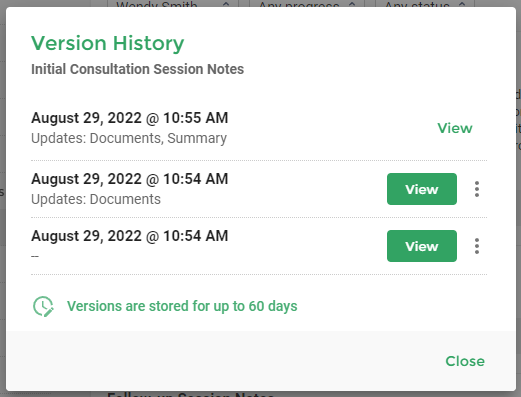This screenshot has height=397, width=521.
Task: Click the 'Updates: Documents' description text
Action: pyautogui.click(x=96, y=199)
